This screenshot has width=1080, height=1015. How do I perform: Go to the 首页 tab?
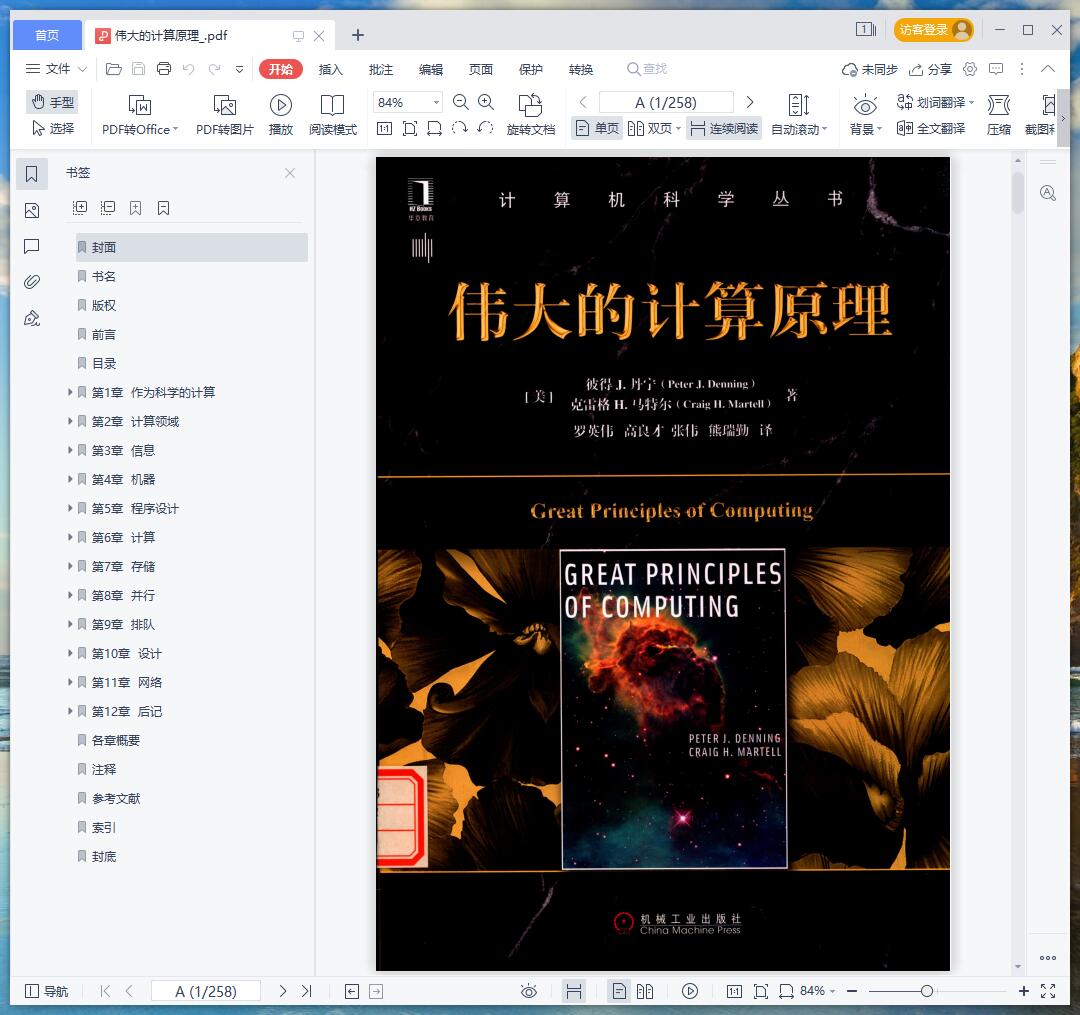(47, 35)
